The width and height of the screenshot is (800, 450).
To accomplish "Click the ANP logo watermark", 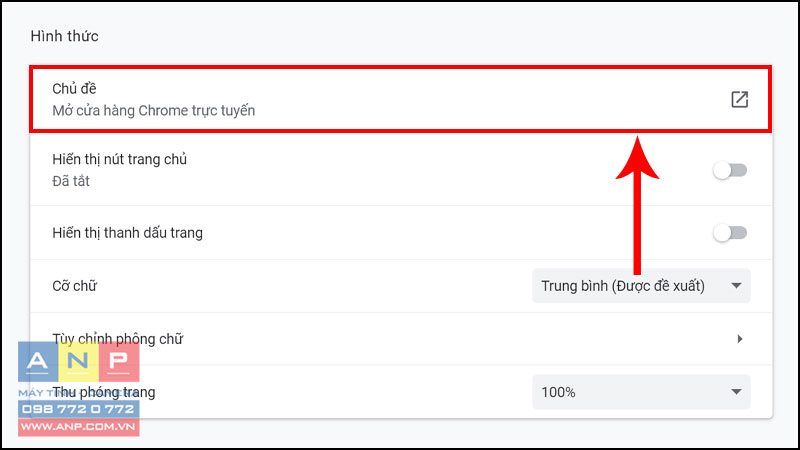I will coord(79,362).
